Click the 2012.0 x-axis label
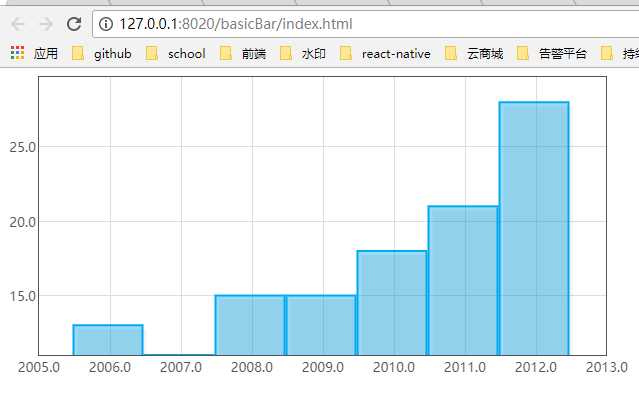 click(536, 367)
